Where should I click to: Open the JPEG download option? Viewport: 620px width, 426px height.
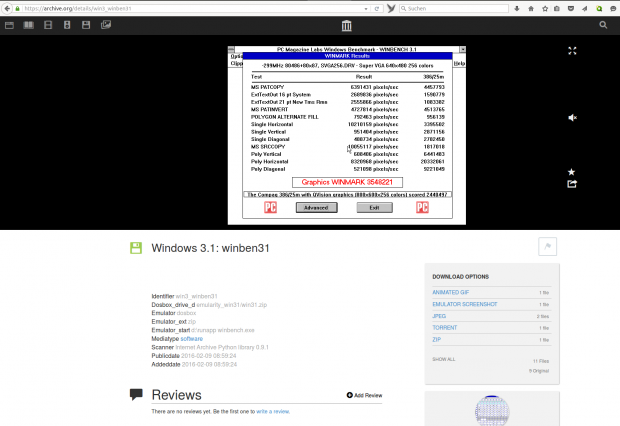(x=439, y=316)
